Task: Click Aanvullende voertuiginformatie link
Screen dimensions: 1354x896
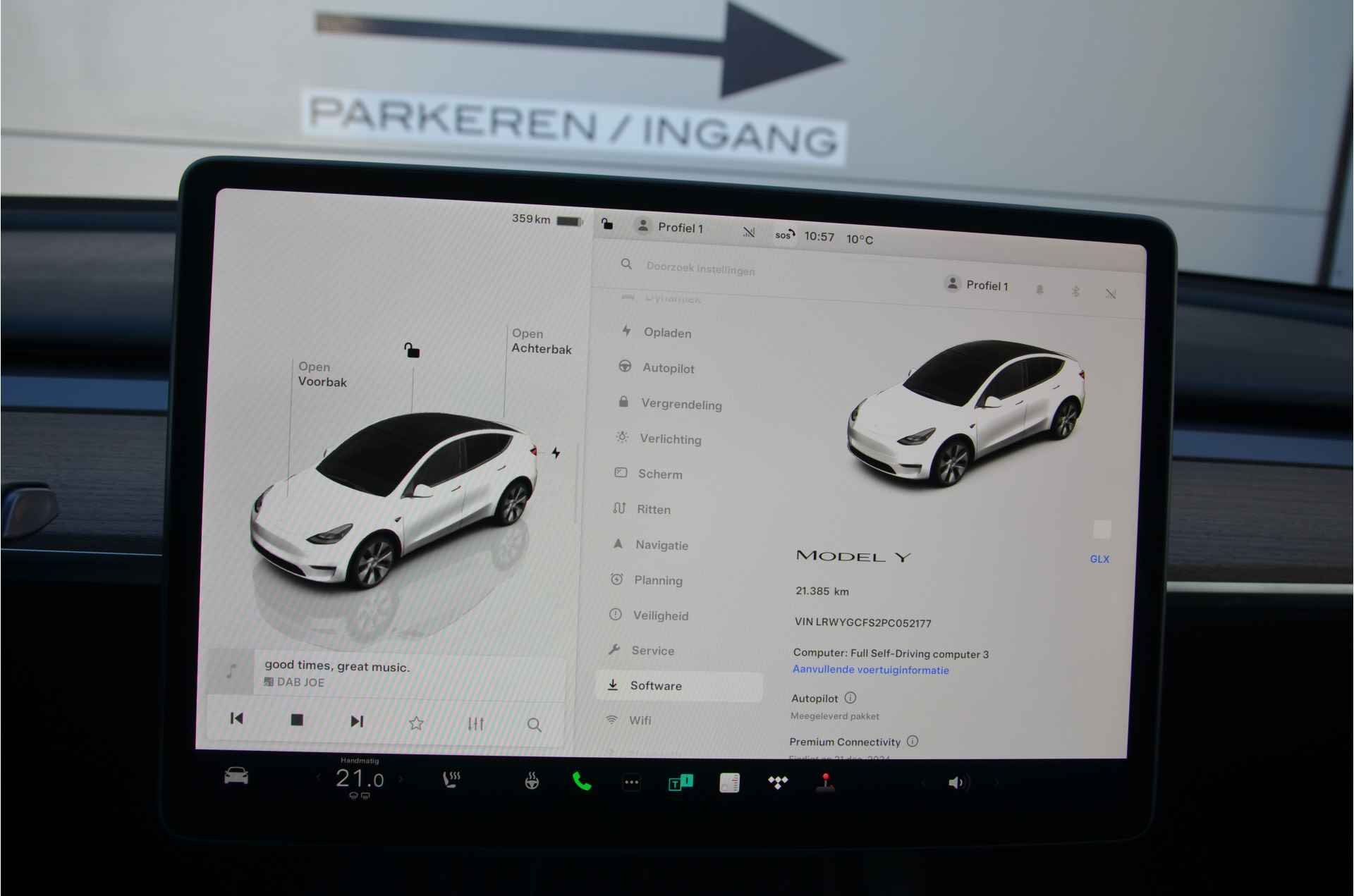Action: [871, 670]
